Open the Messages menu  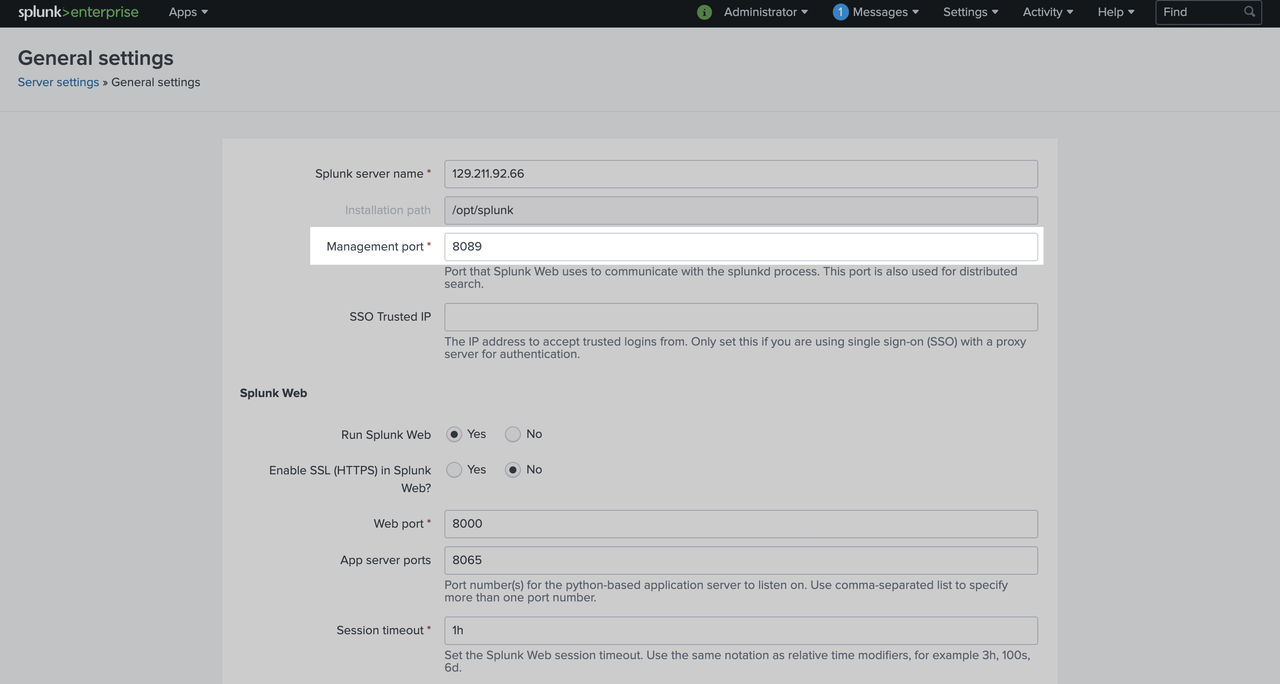pos(879,12)
